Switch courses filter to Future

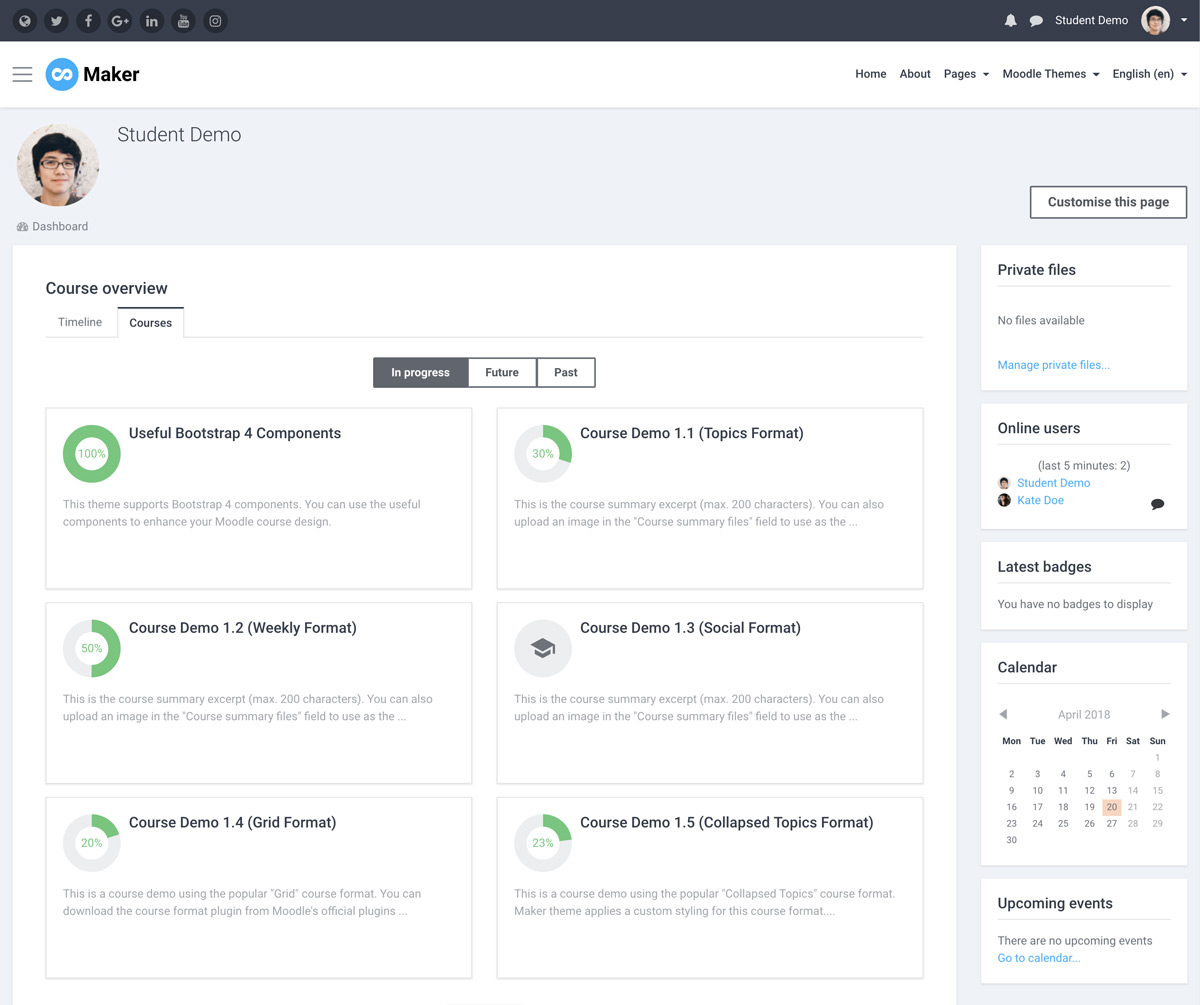point(502,372)
